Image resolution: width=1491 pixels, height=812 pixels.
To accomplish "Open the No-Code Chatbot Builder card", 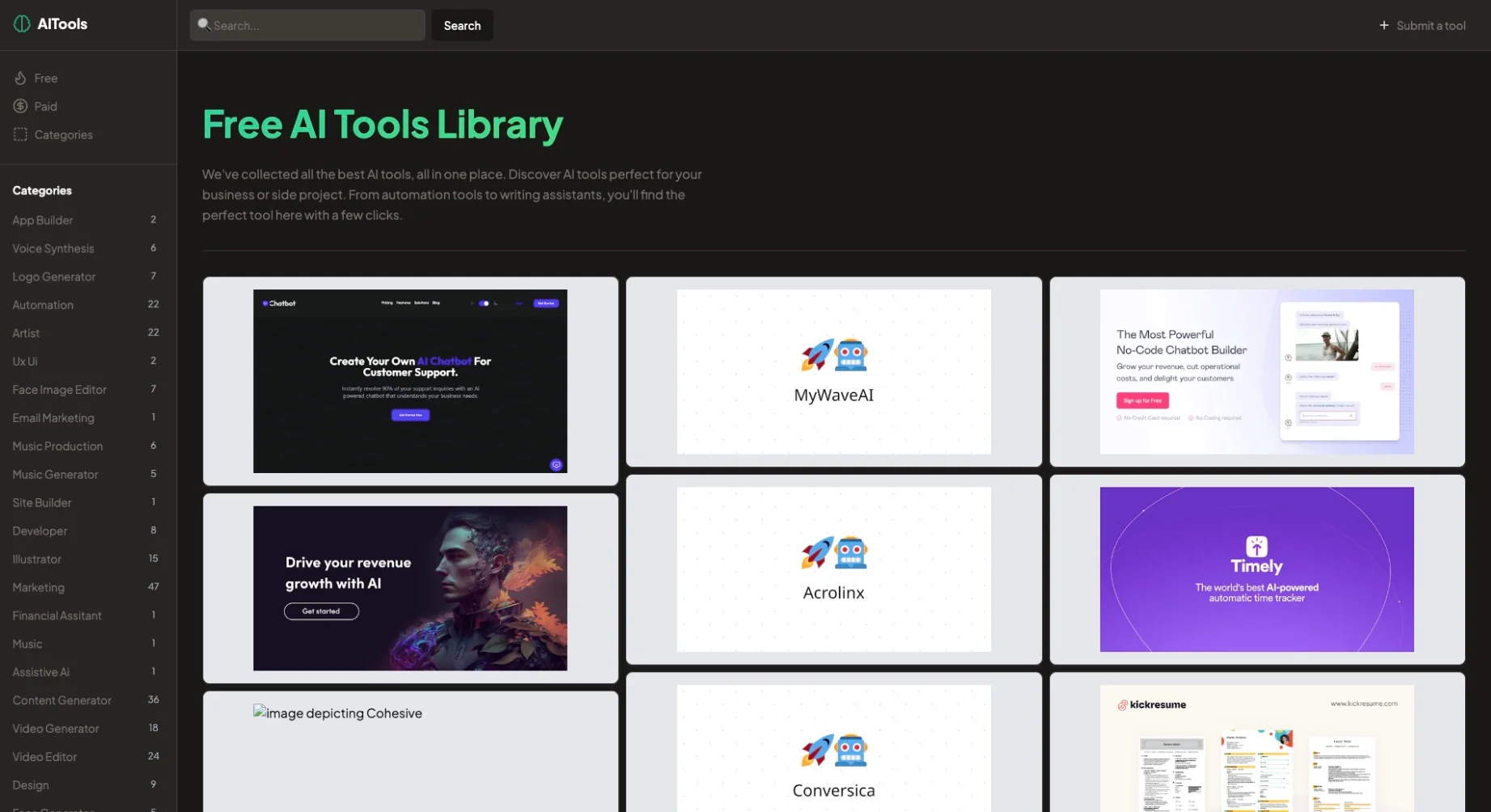I will (1257, 372).
